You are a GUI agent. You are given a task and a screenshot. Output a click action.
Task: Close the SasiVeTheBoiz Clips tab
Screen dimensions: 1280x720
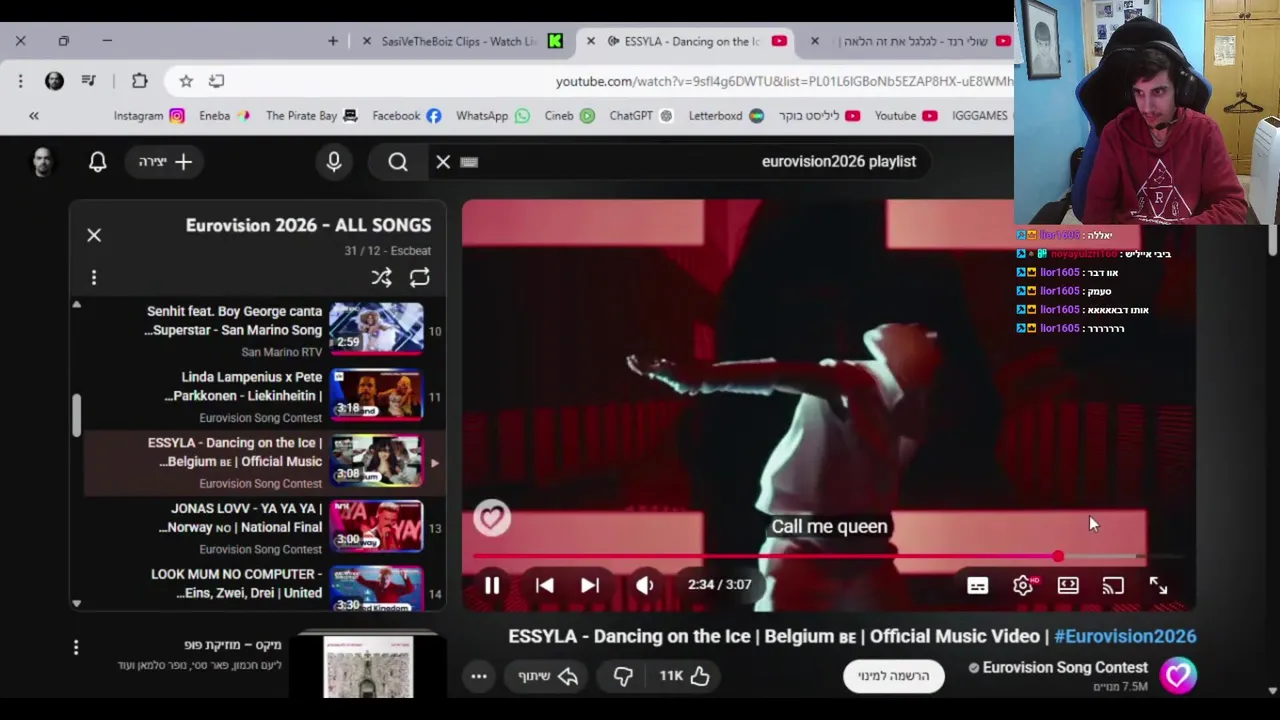(366, 41)
